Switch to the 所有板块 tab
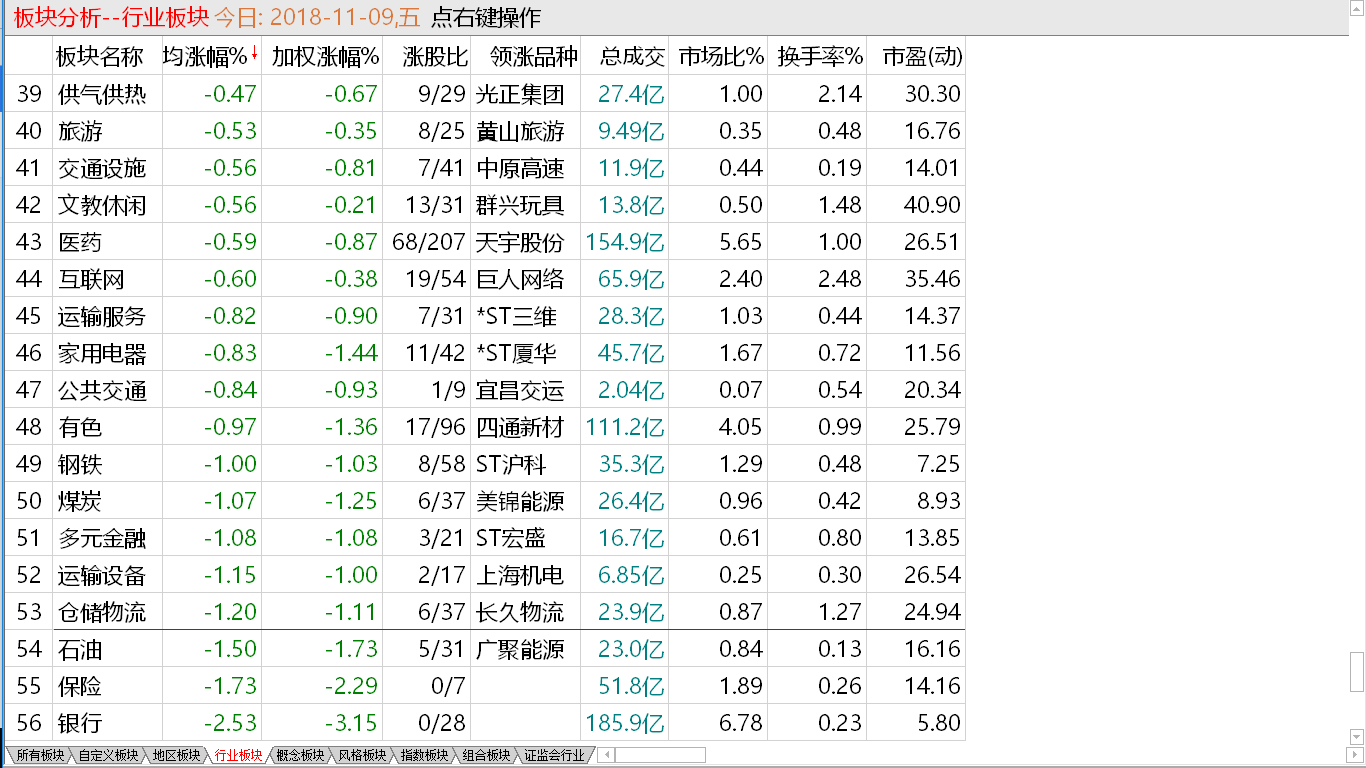1366x768 pixels. pyautogui.click(x=38, y=756)
